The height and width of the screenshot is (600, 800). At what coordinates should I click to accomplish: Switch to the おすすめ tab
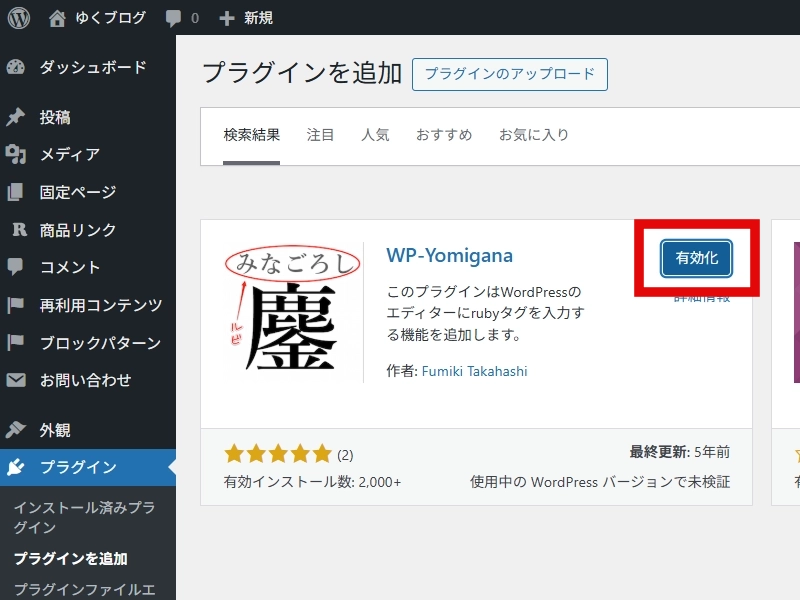click(x=444, y=135)
